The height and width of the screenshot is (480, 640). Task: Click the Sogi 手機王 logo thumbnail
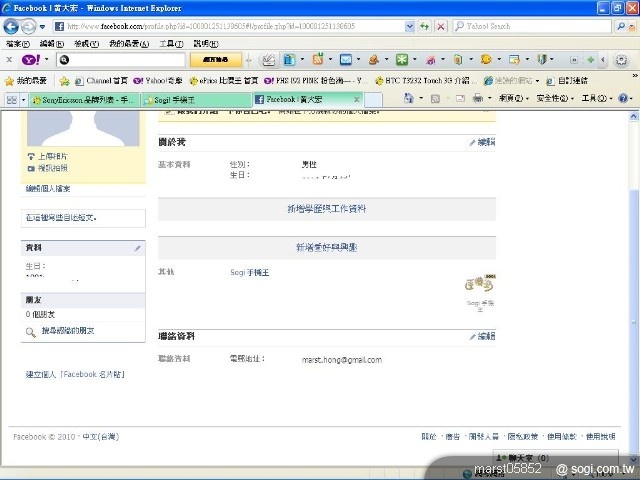(x=480, y=284)
